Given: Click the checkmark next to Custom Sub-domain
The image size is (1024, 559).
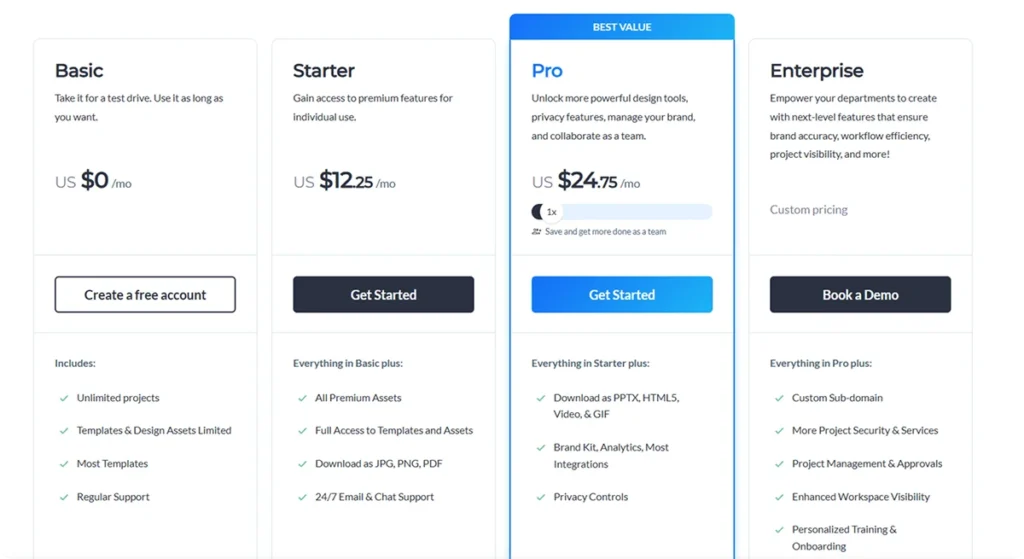Looking at the screenshot, I should (779, 398).
